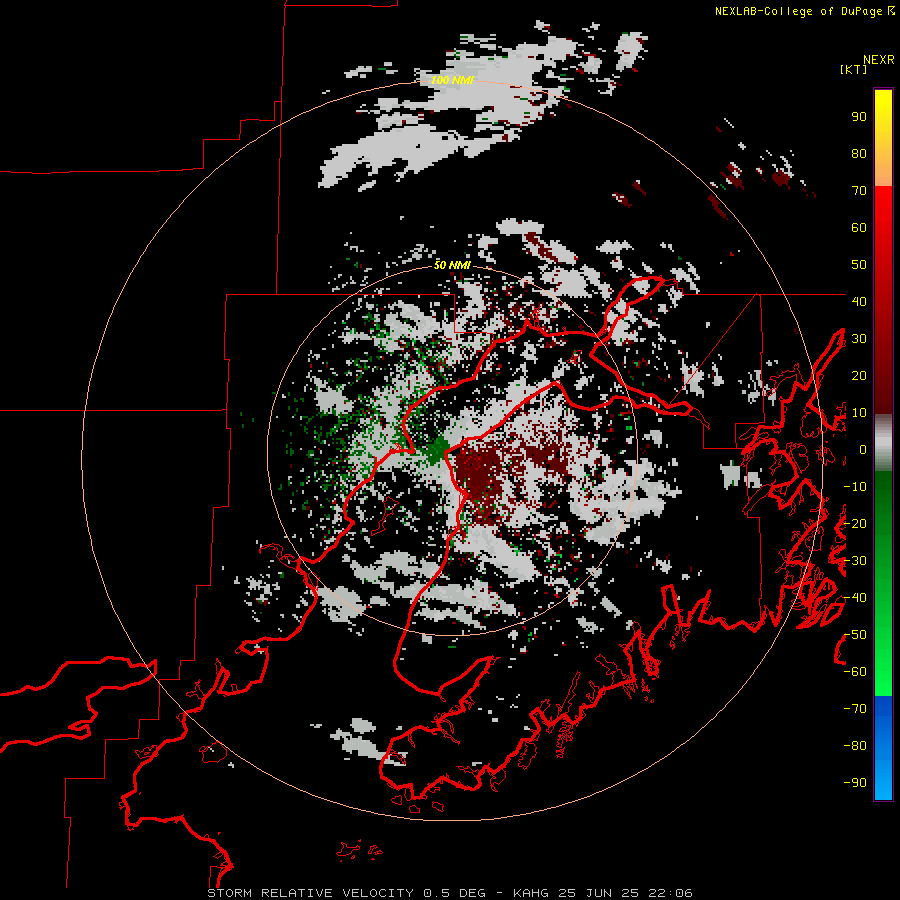Click the 0 label on velocity scale
This screenshot has height=900, width=900.
pyautogui.click(x=863, y=450)
